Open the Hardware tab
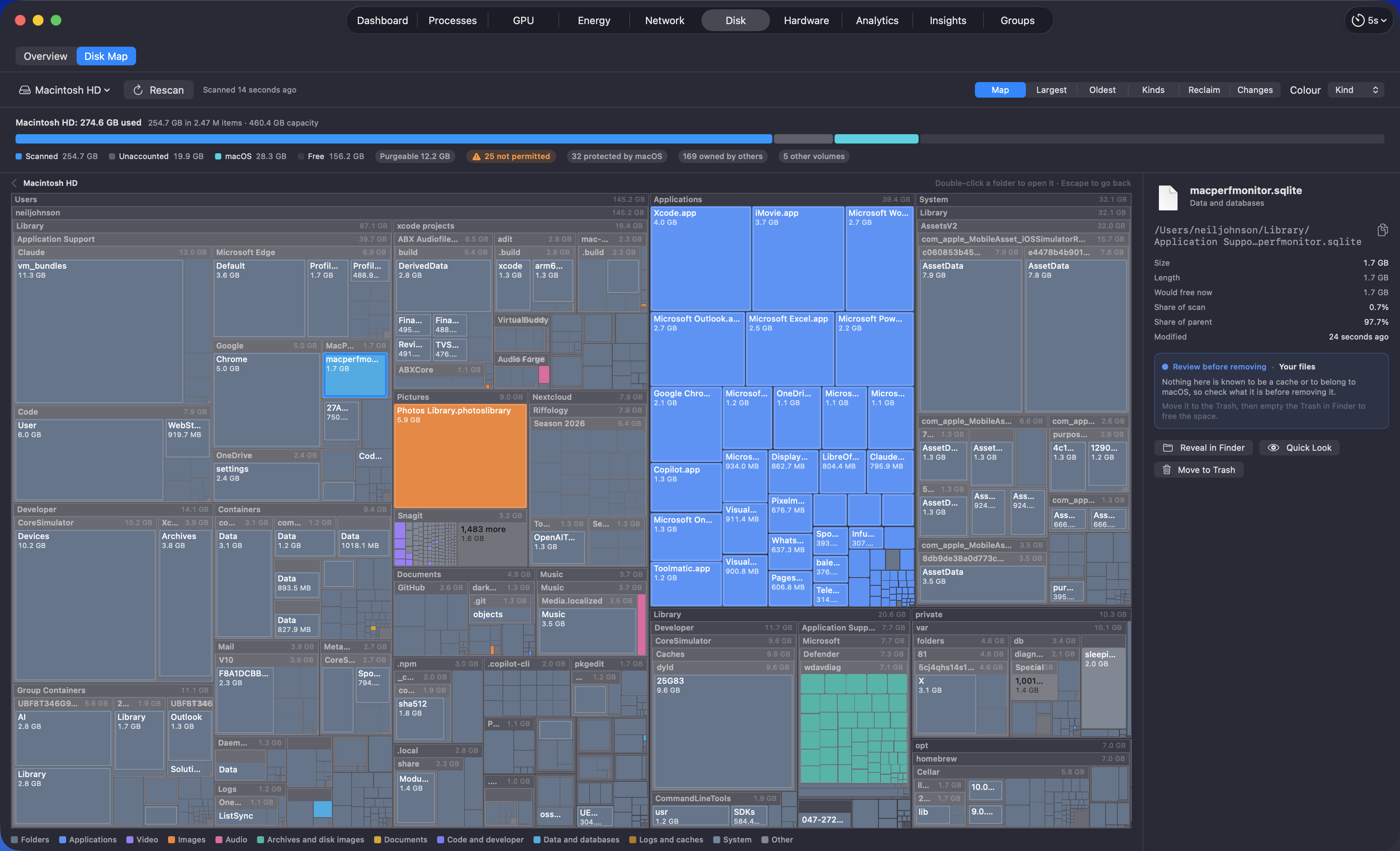This screenshot has width=1400, height=851. pyautogui.click(x=806, y=21)
